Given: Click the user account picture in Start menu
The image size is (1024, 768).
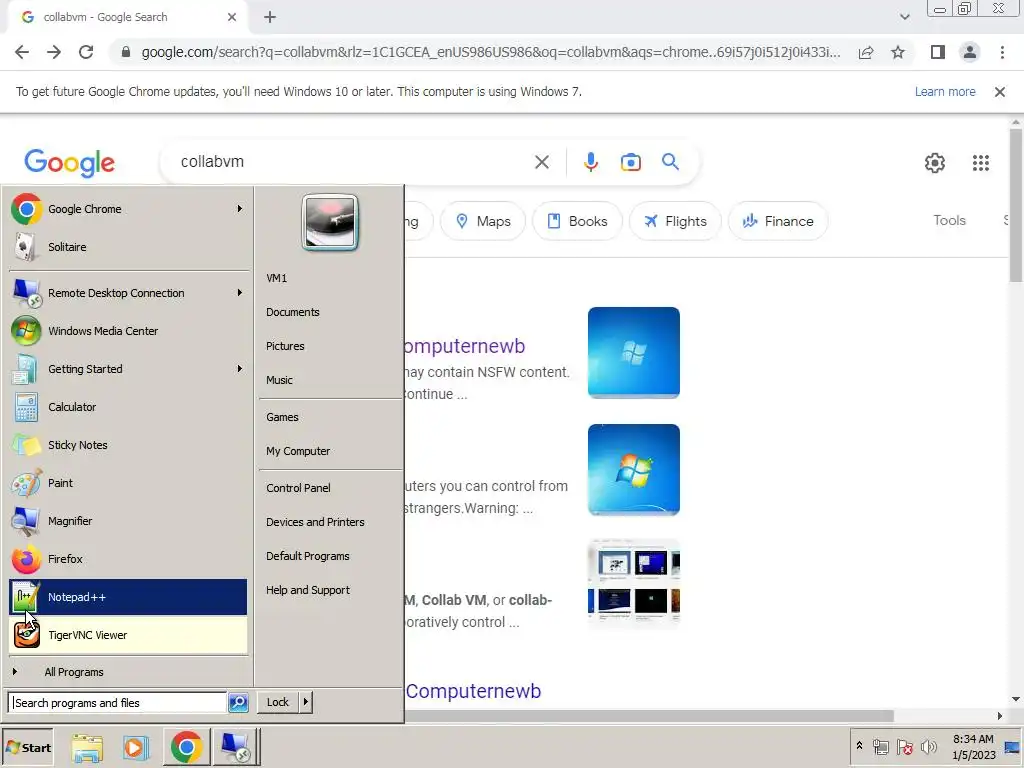Looking at the screenshot, I should 330,223.
